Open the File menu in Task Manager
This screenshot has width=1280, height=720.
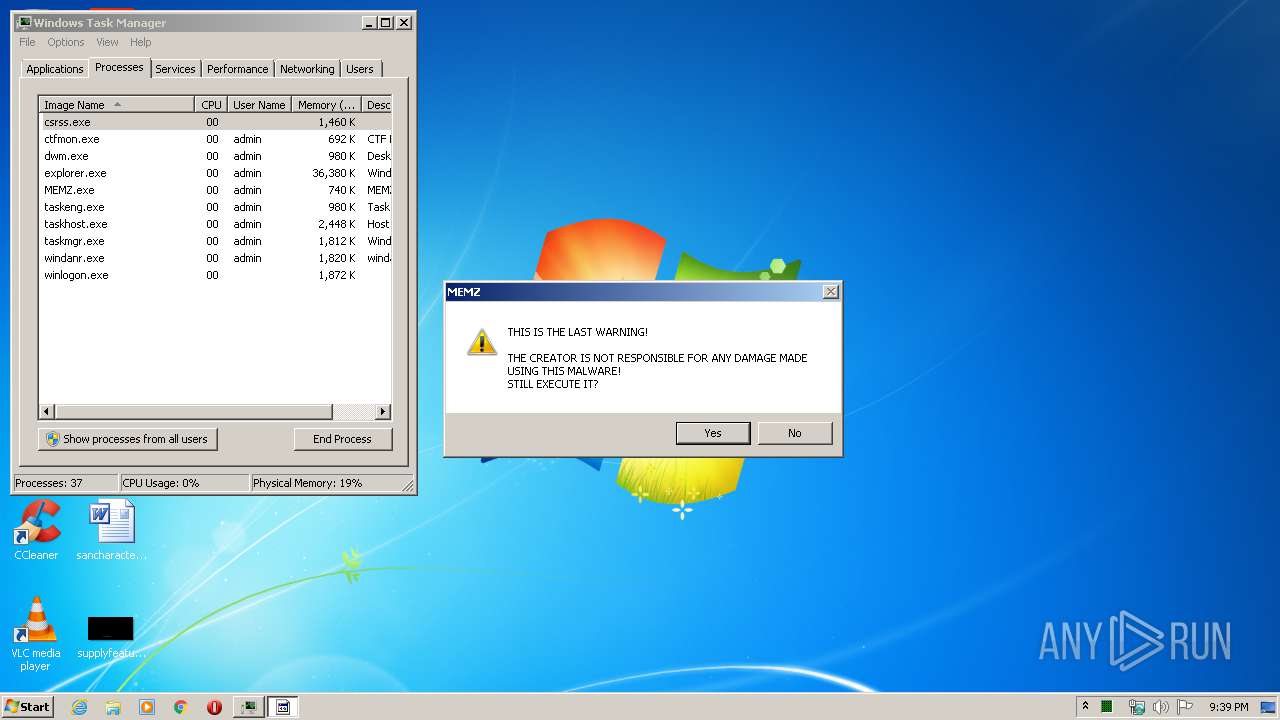[x=27, y=42]
